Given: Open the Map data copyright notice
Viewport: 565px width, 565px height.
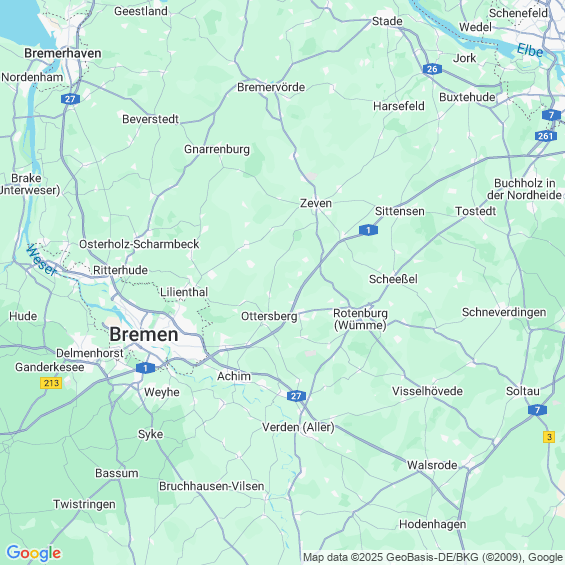Looking at the screenshot, I should pos(433,557).
